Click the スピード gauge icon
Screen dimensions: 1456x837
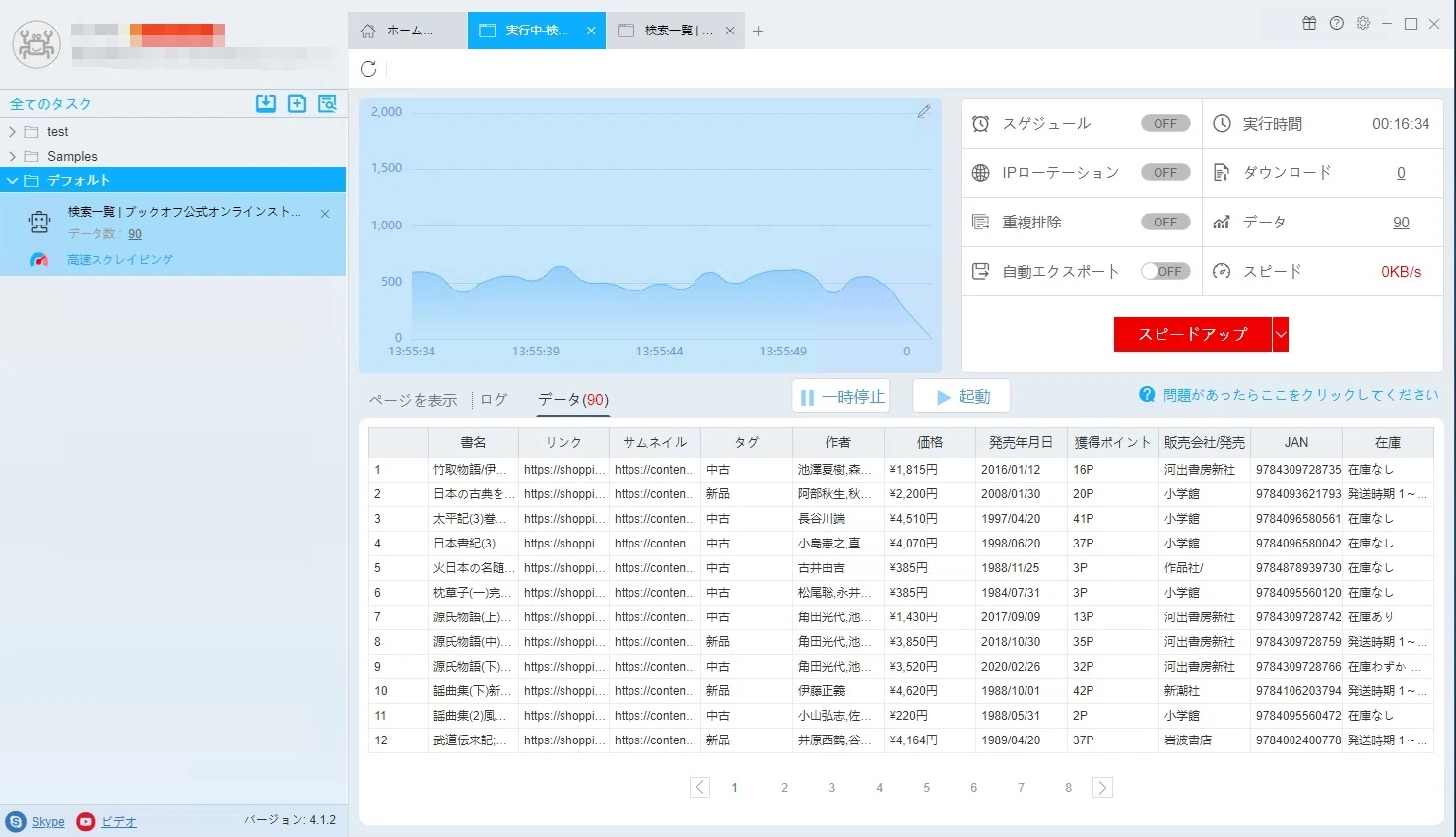(1222, 271)
